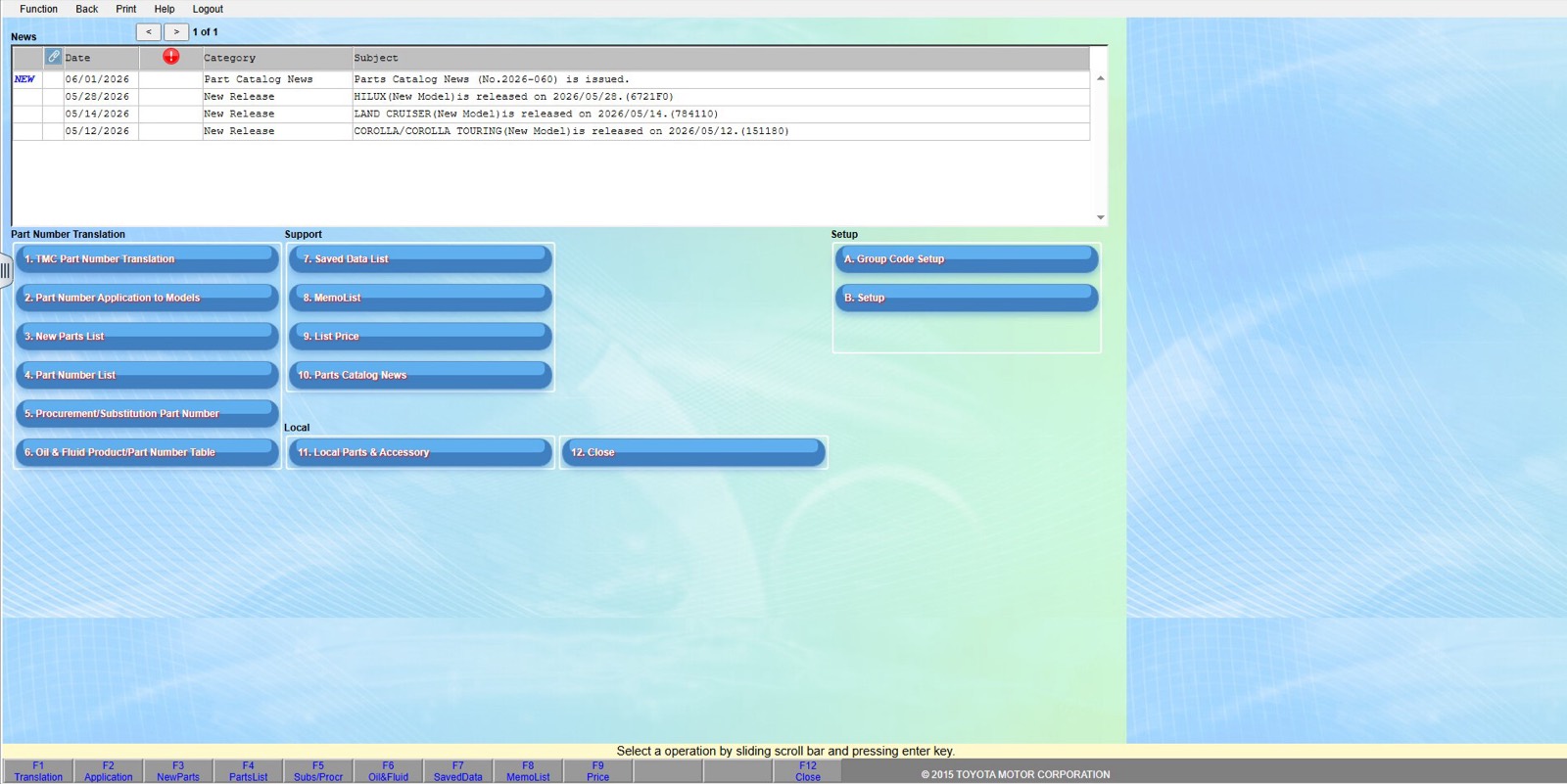Click F9 Price function key

point(598,771)
